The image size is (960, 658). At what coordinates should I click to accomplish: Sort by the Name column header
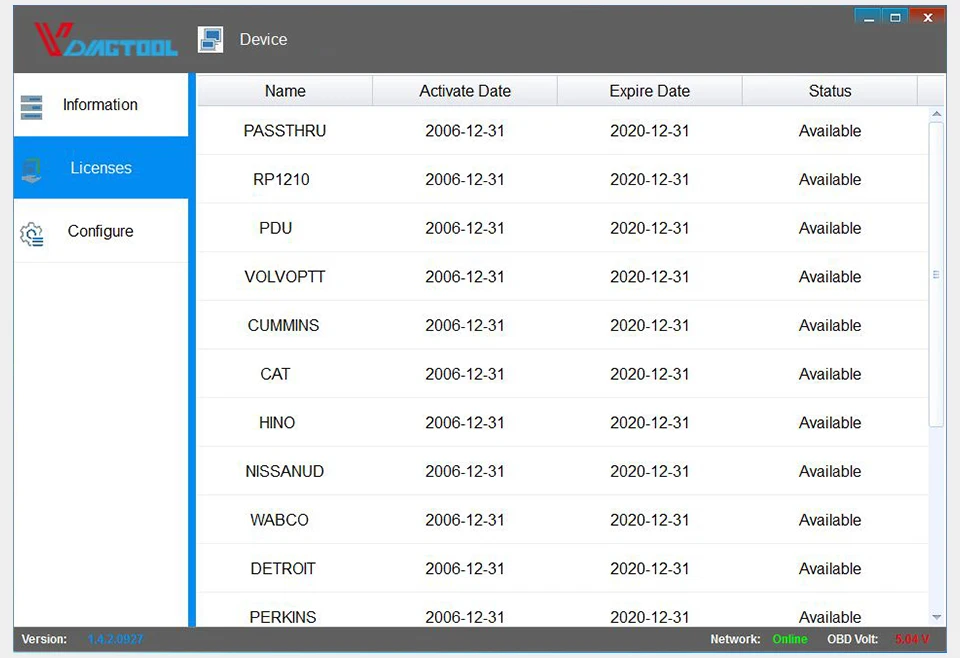(285, 91)
